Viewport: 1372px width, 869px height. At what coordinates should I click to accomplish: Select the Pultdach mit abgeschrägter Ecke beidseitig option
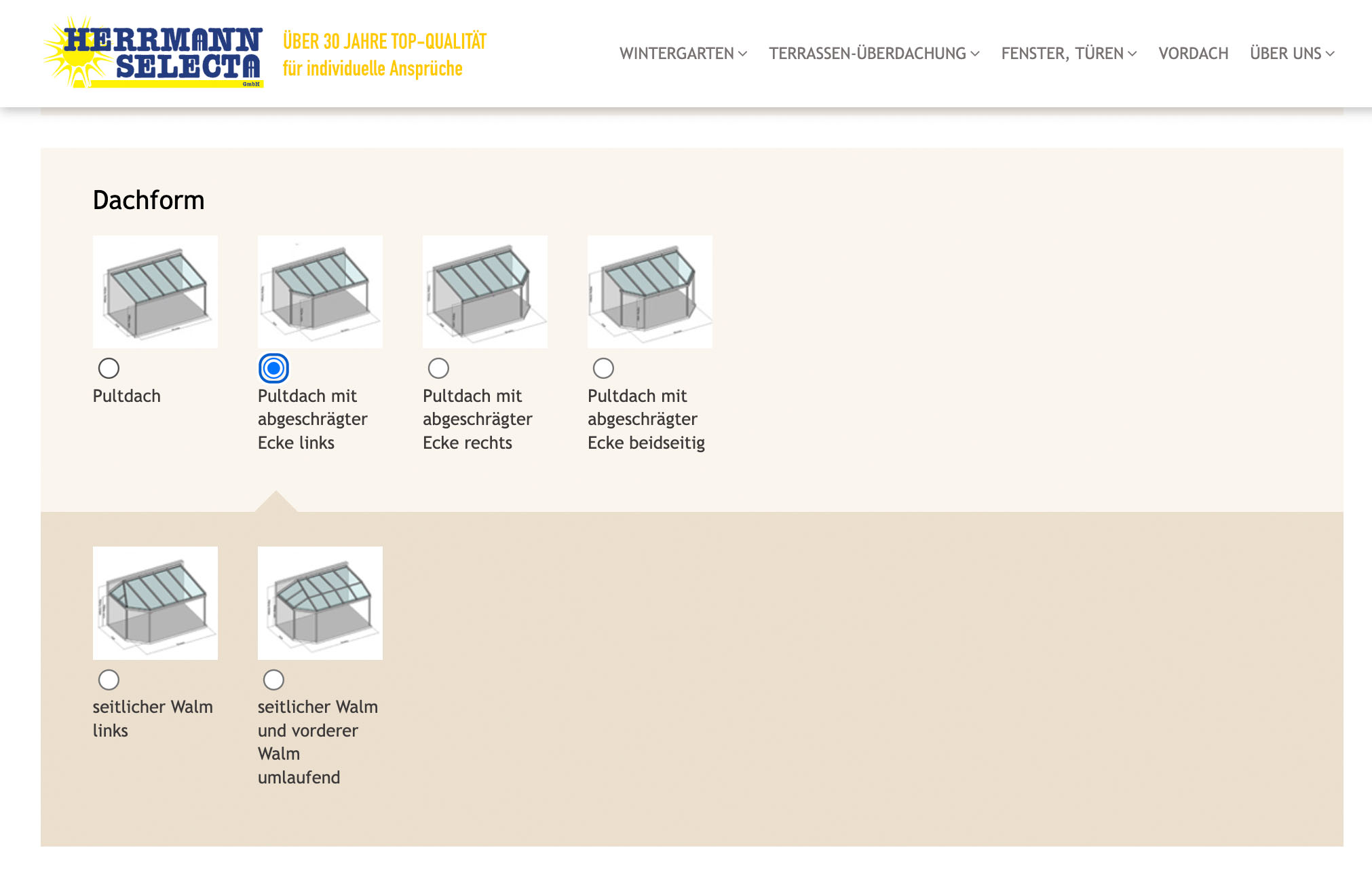click(604, 367)
